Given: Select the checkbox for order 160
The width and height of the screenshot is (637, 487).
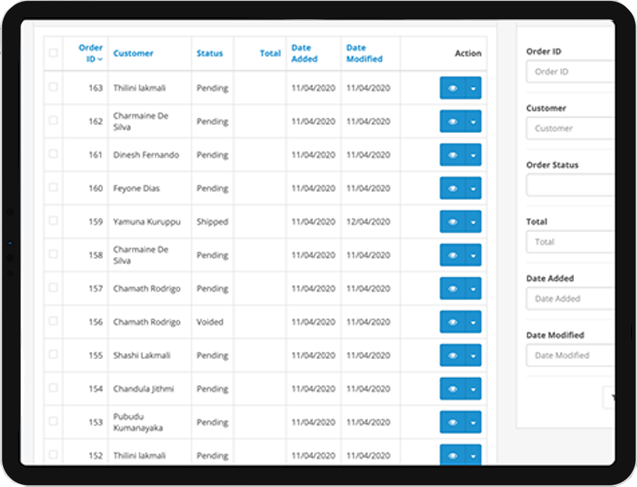Looking at the screenshot, I should (53, 188).
